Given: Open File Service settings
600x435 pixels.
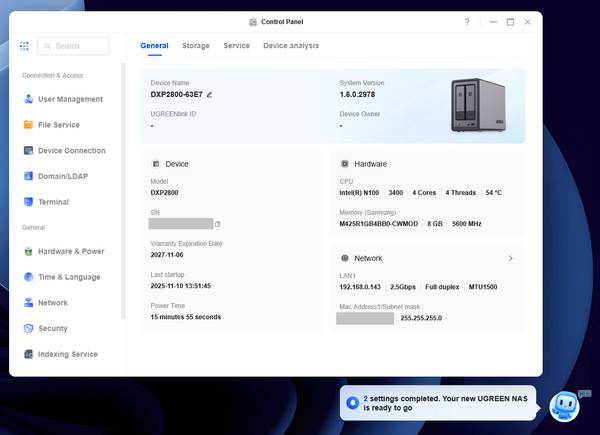Looking at the screenshot, I should click(58, 125).
